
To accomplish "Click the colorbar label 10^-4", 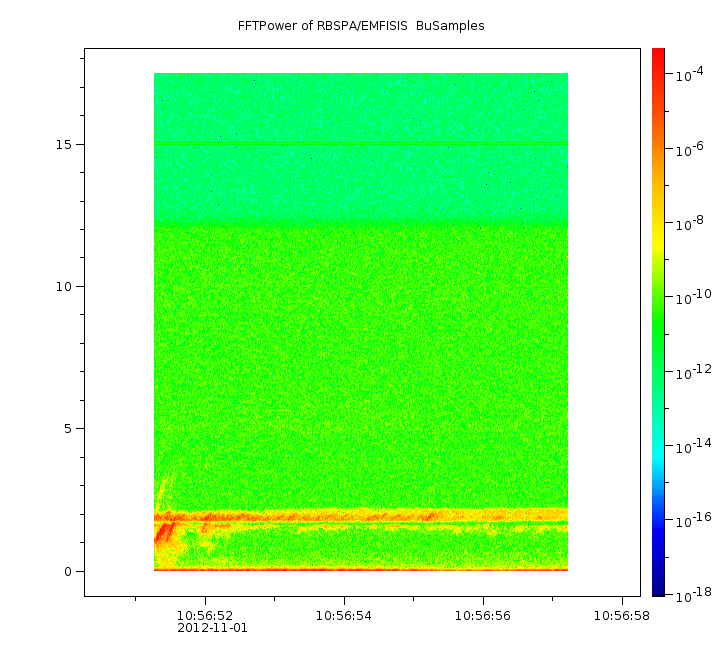I will pos(692,76).
